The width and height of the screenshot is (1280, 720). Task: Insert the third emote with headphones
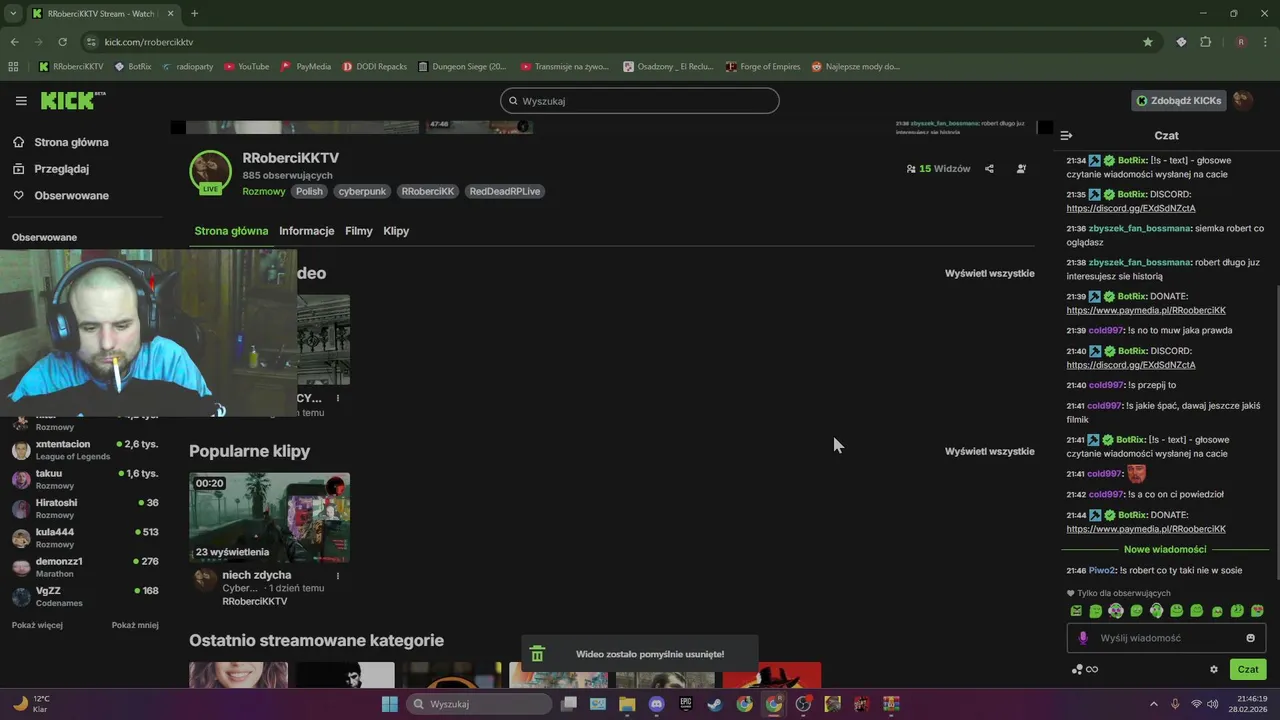point(1116,611)
